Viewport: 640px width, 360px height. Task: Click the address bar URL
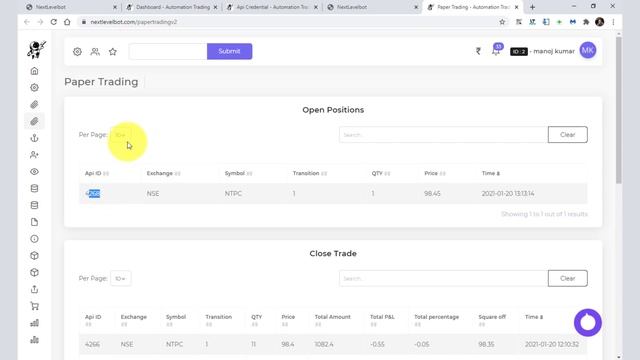134,22
